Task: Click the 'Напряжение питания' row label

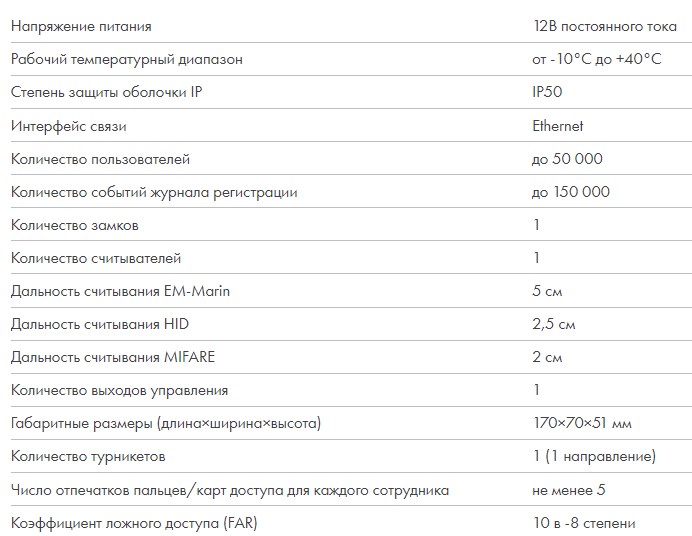Action: (81, 26)
